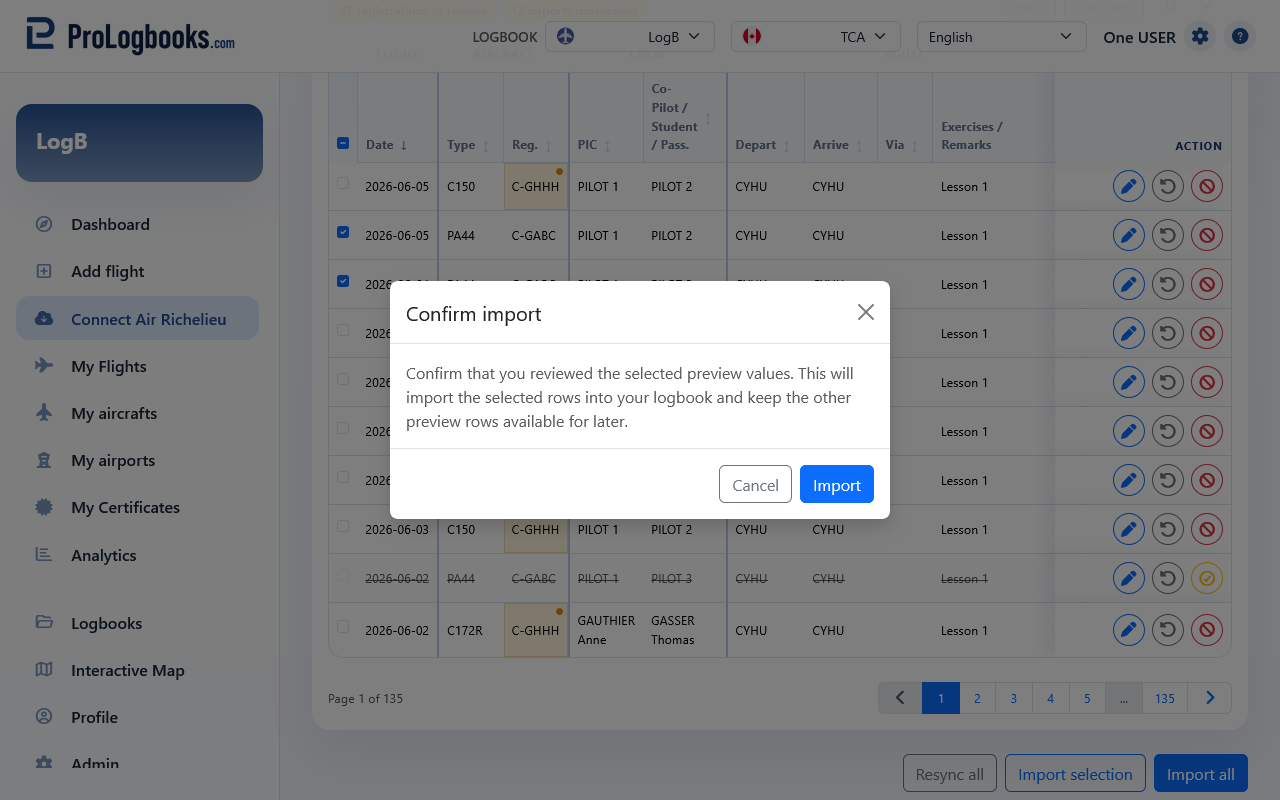Image resolution: width=1280 pixels, height=800 pixels.
Task: Click the Import all button
Action: point(1201,774)
